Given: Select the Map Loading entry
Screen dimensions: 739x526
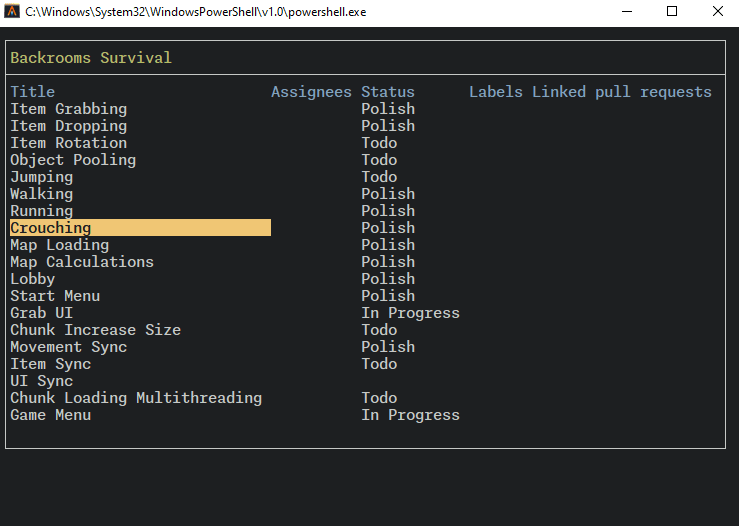Looking at the screenshot, I should coord(59,245).
